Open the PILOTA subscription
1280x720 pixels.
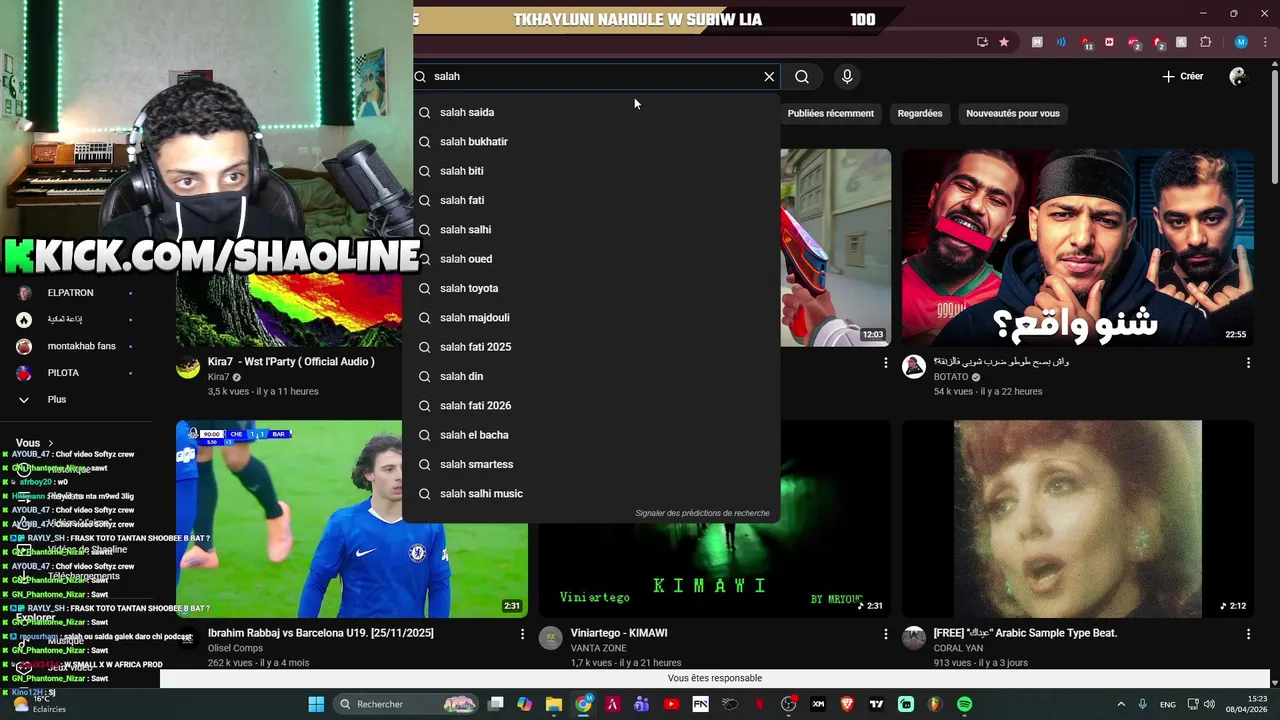[78, 373]
